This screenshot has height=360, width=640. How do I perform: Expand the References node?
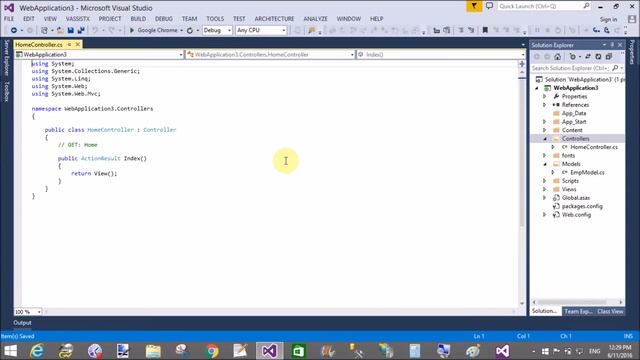[544, 105]
